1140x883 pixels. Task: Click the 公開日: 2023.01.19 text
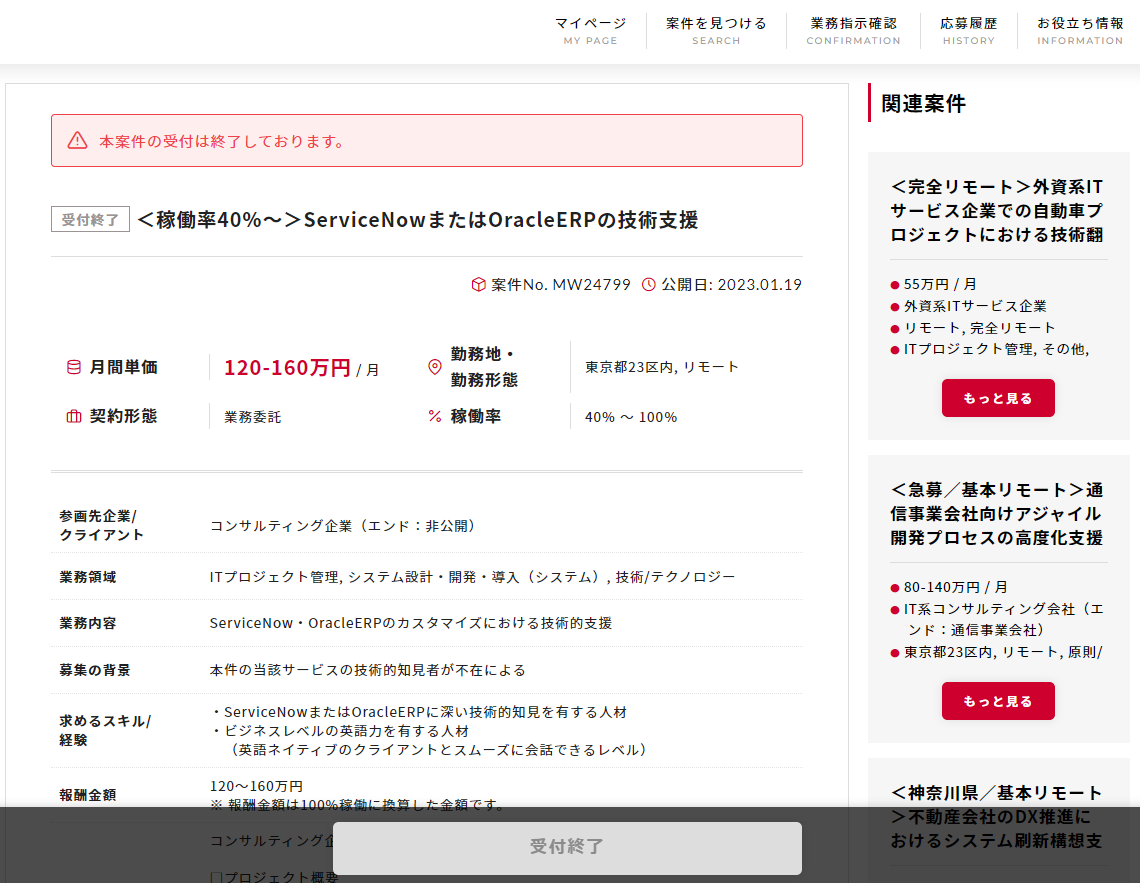pos(731,284)
